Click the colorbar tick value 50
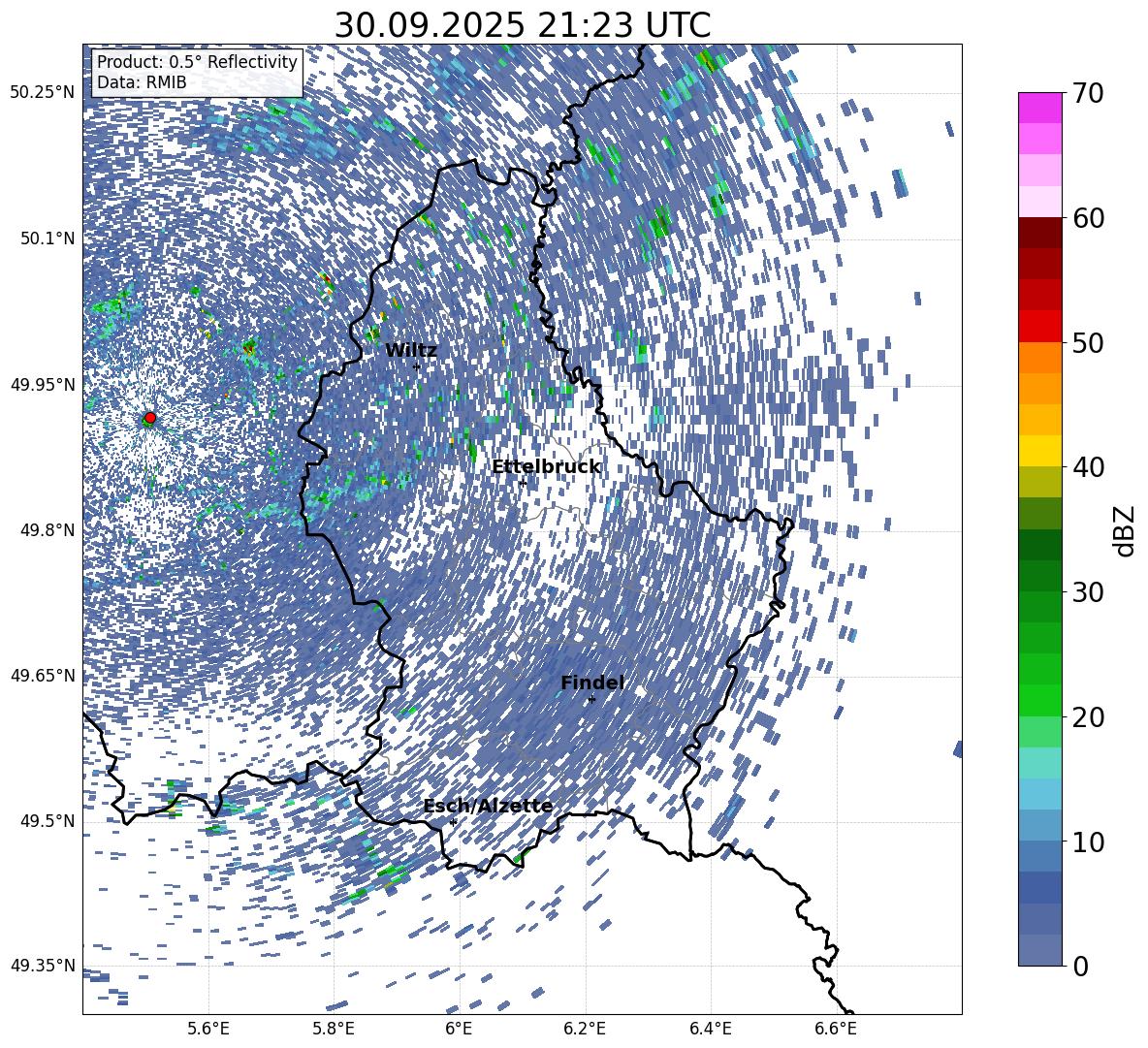Viewport: 1148px width, 1048px height. pyautogui.click(x=1088, y=342)
